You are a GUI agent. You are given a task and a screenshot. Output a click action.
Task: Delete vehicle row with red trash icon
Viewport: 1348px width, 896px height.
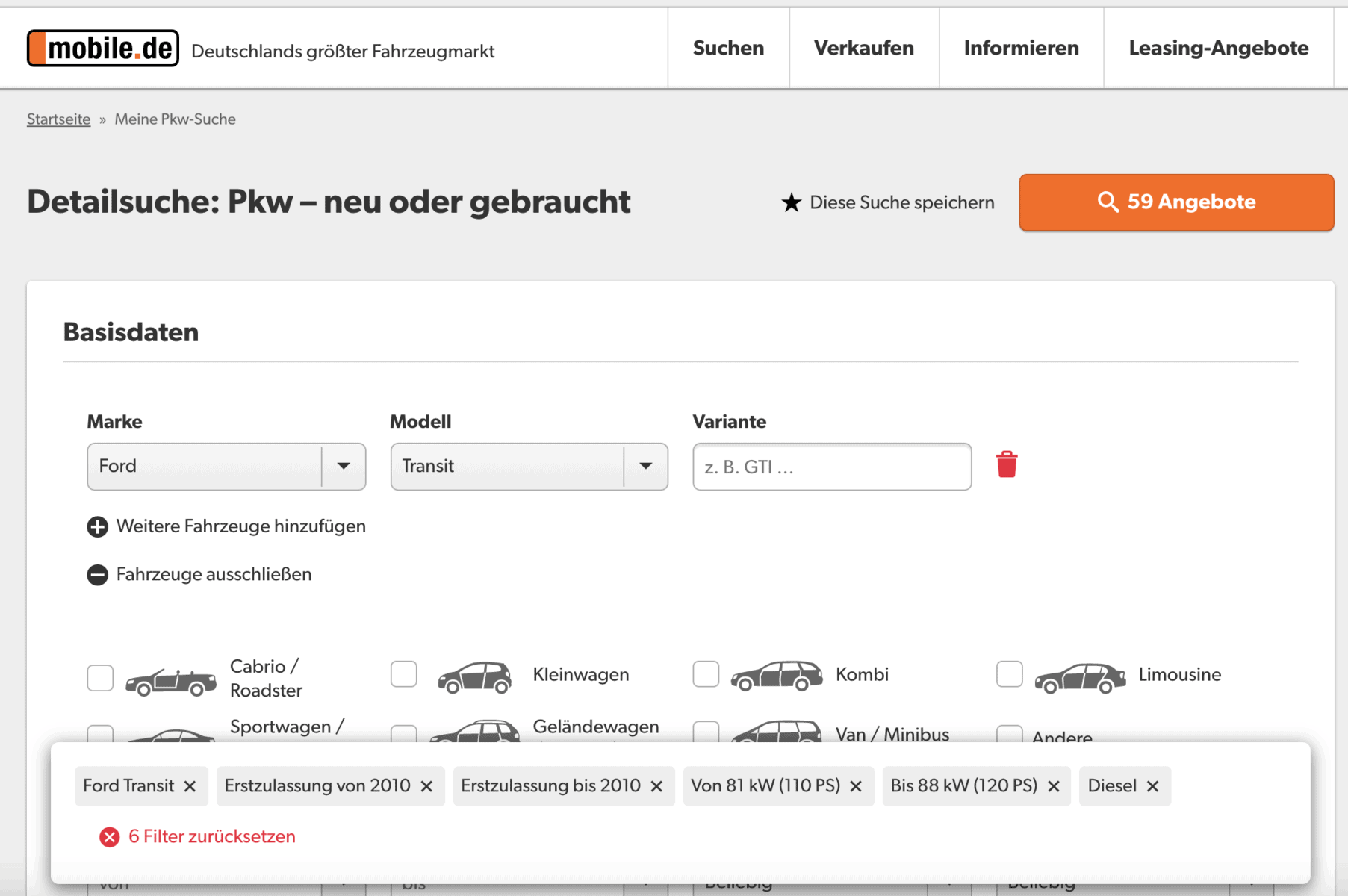[x=1007, y=464]
